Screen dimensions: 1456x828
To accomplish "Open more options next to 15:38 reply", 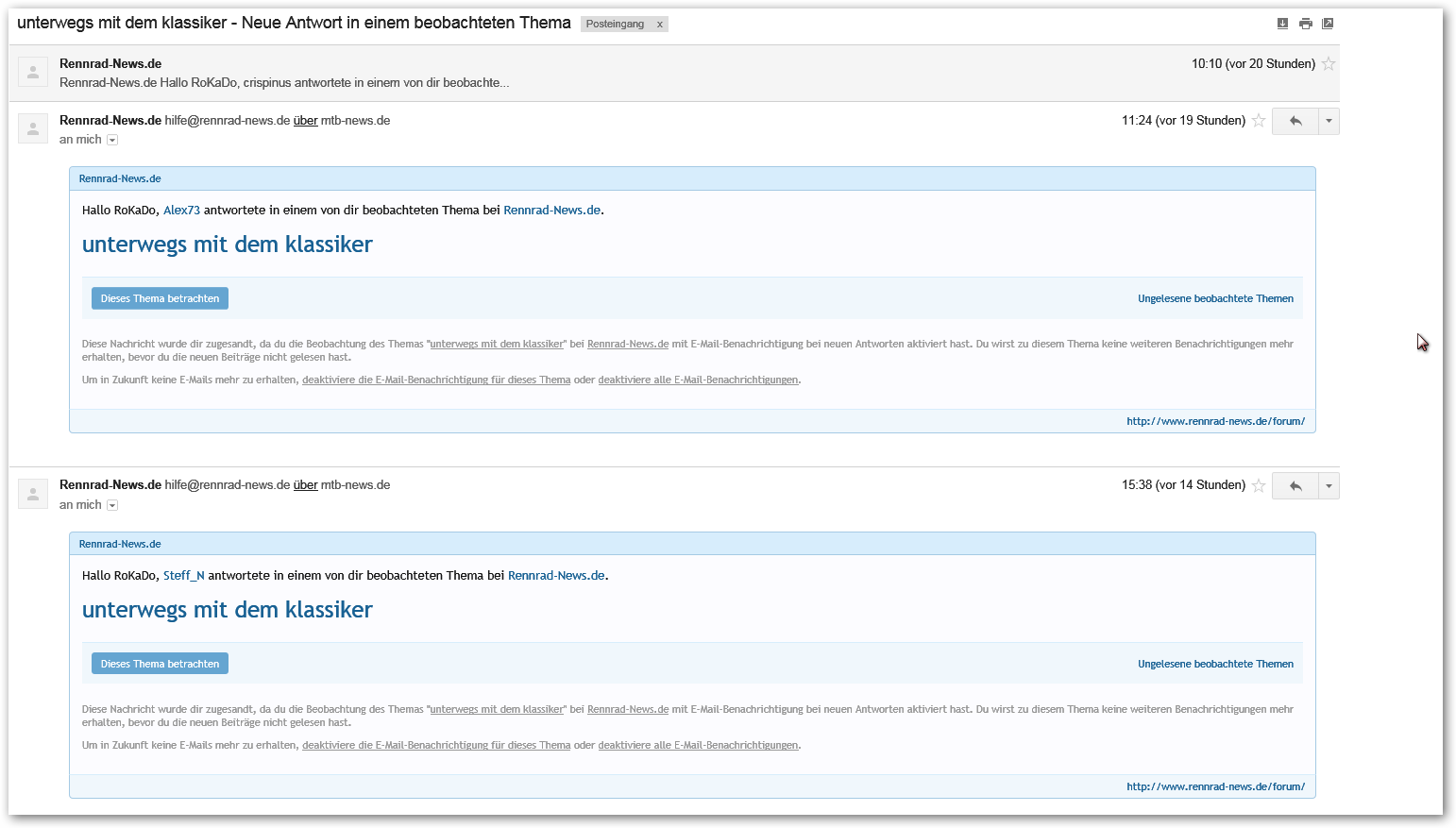I will pos(1329,486).
